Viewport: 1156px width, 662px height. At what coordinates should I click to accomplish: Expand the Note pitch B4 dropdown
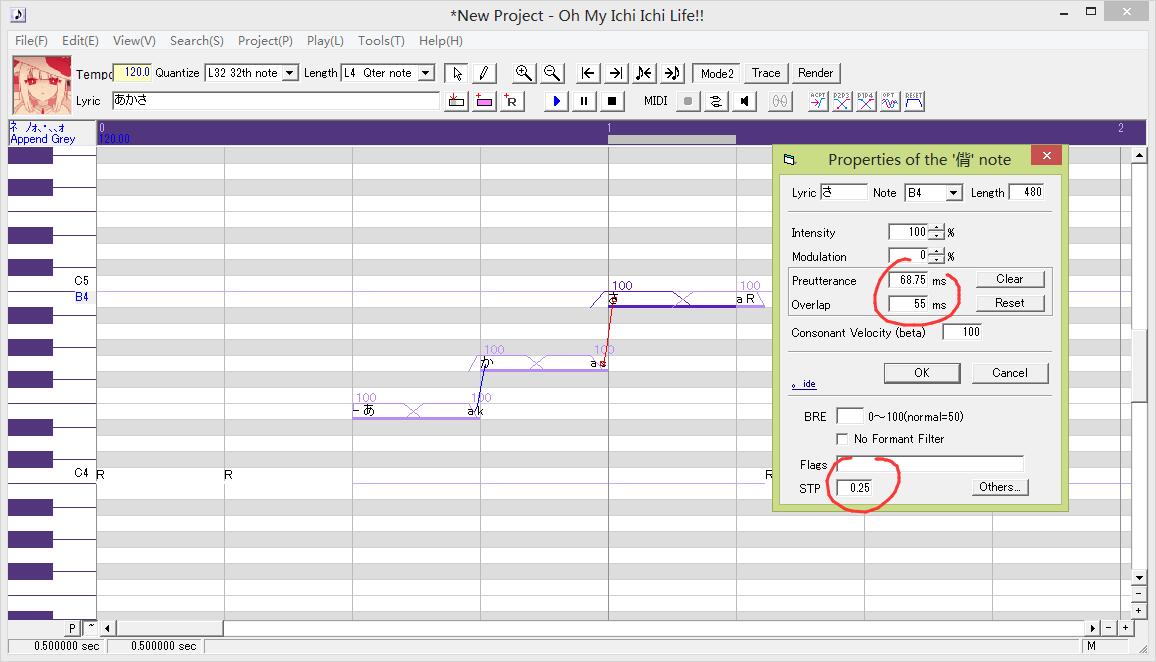953,193
